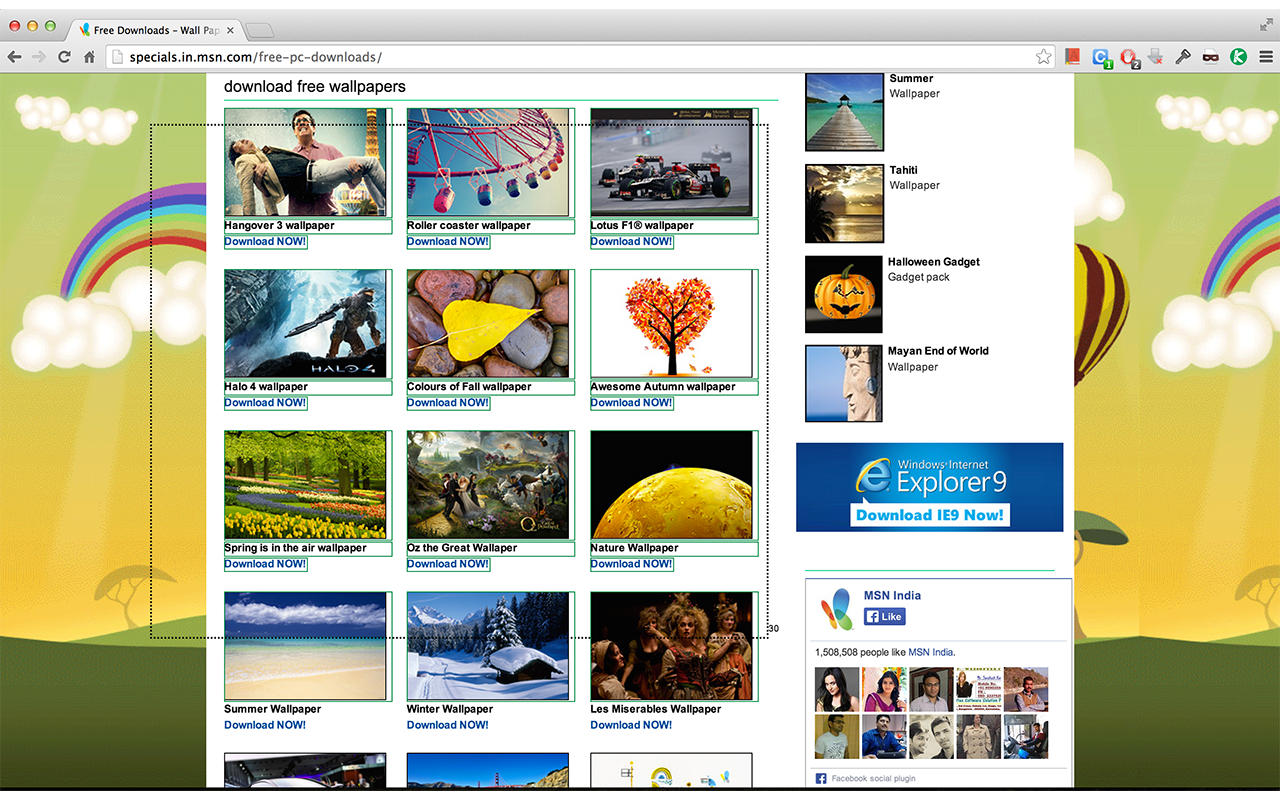Download the Halo 4 wallpaper

265,402
